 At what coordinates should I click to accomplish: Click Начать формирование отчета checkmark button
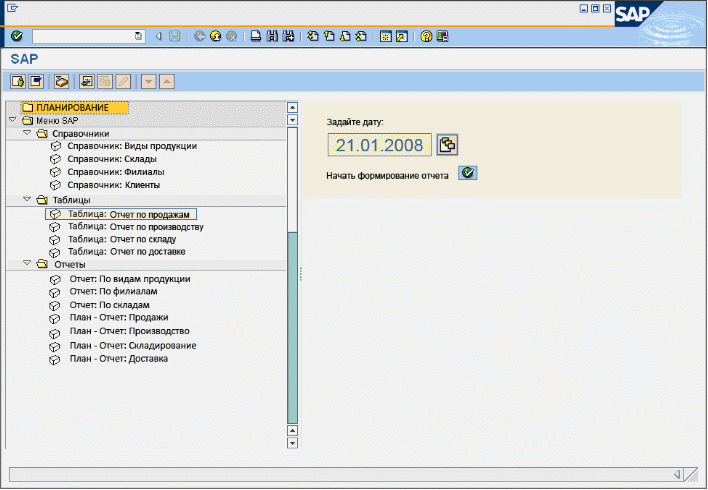click(x=468, y=173)
